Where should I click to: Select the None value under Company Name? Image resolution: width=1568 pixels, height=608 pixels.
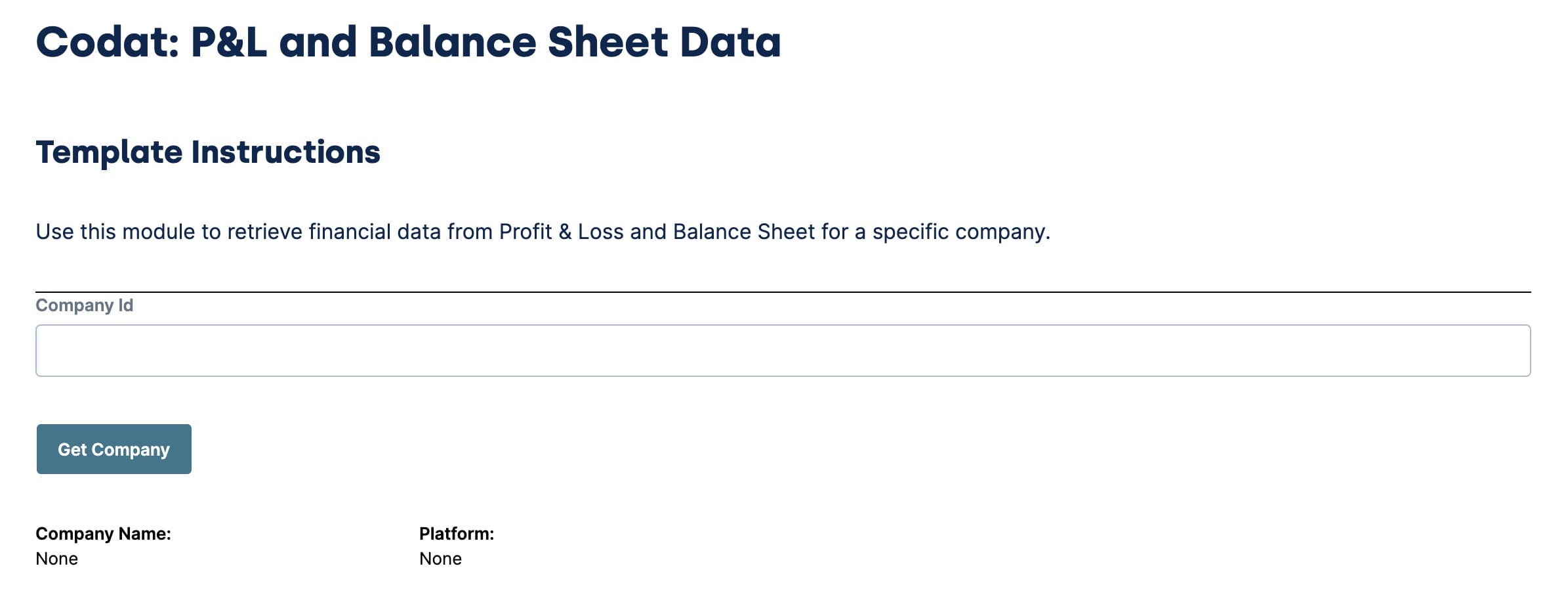[x=56, y=559]
